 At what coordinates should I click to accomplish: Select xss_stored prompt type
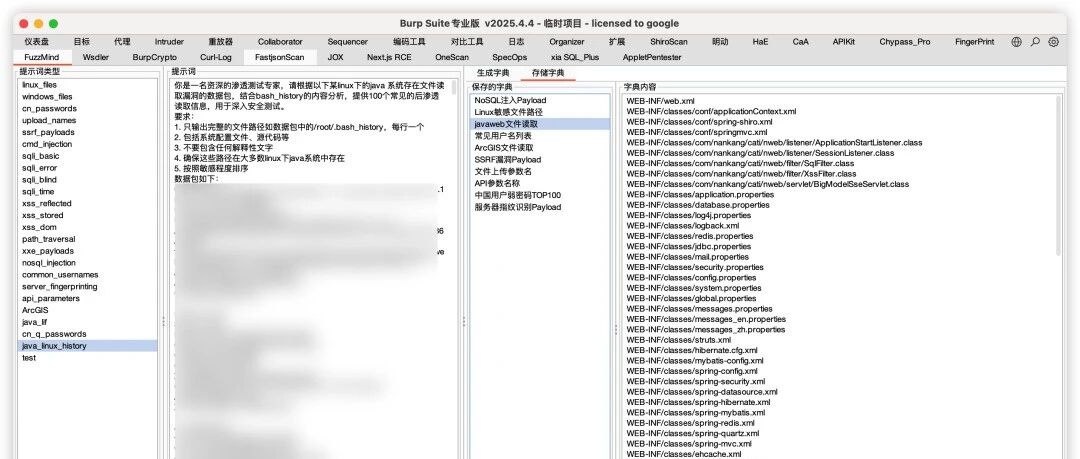point(87,215)
